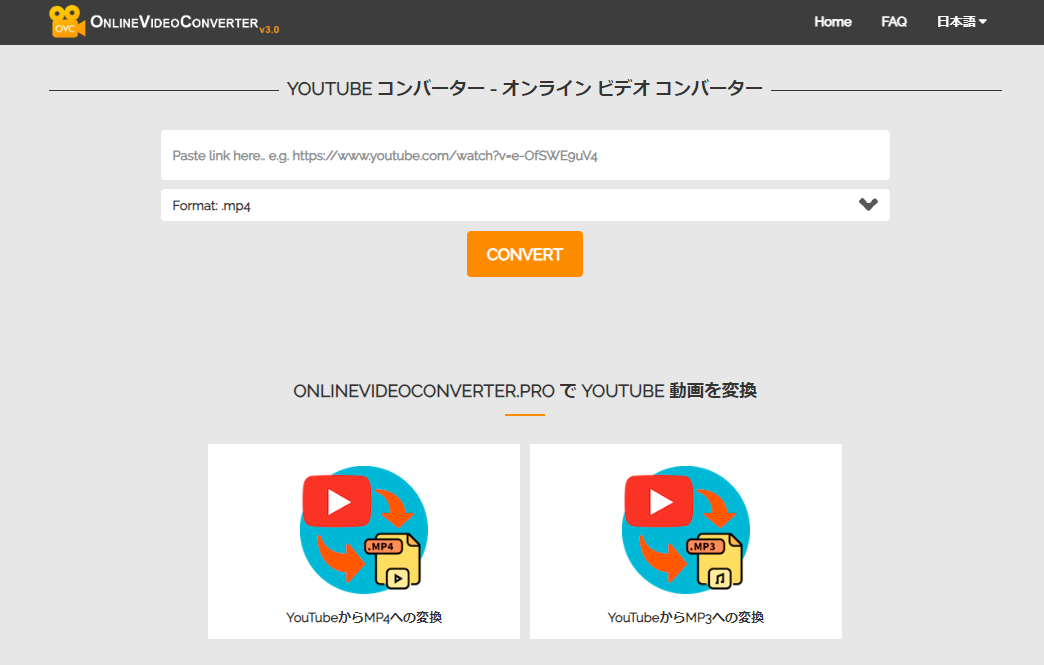Expand the 日本語 language dropdown

(961, 22)
